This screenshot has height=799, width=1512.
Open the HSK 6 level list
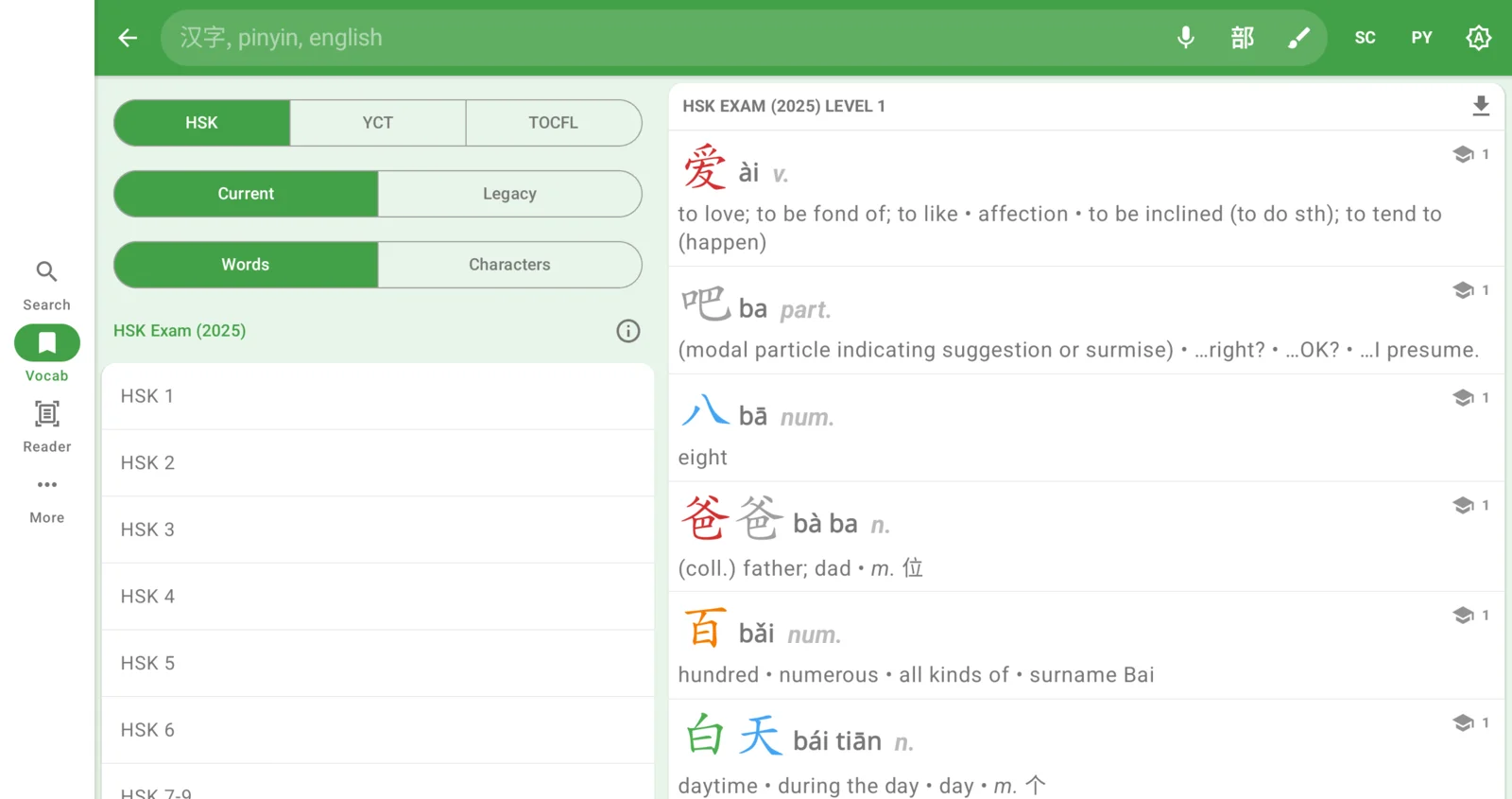click(x=378, y=730)
